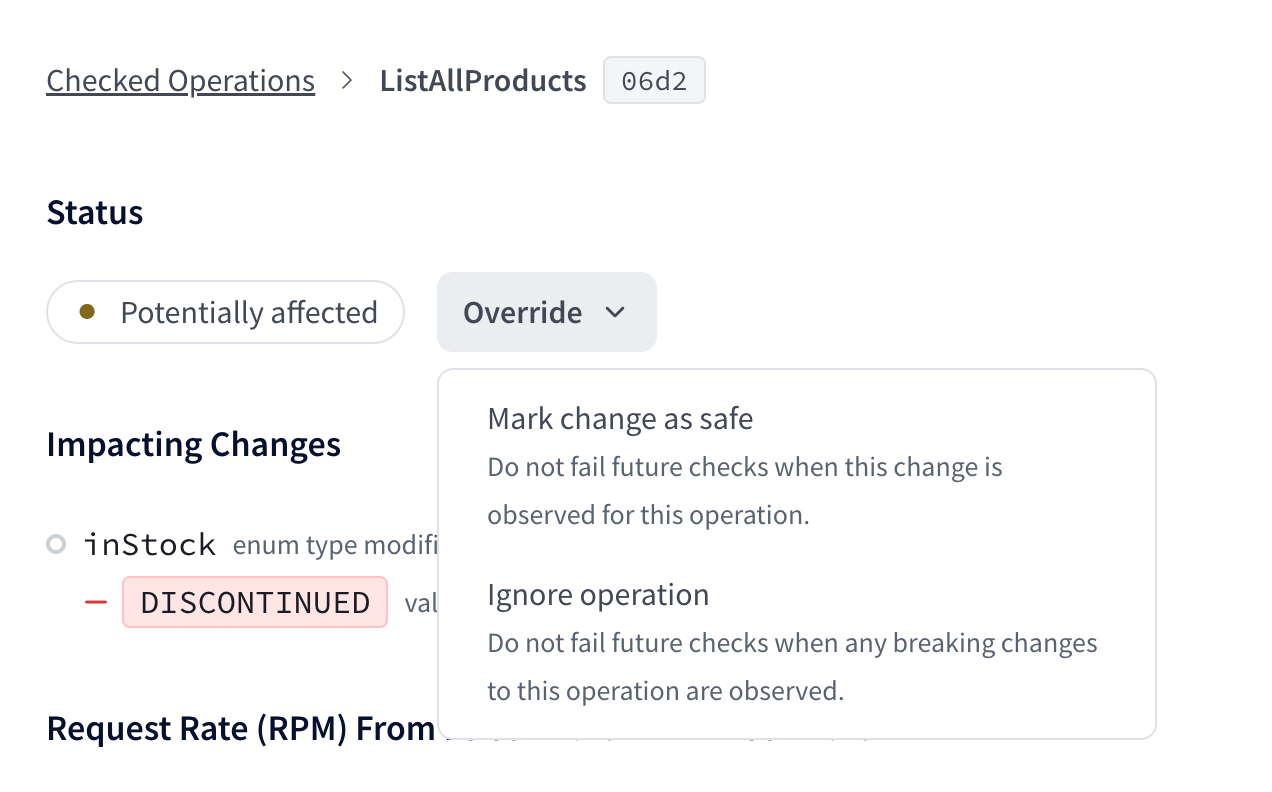Open the Checked Operations breadcrumb link
Viewport: 1272px width, 792px height.
pos(180,80)
